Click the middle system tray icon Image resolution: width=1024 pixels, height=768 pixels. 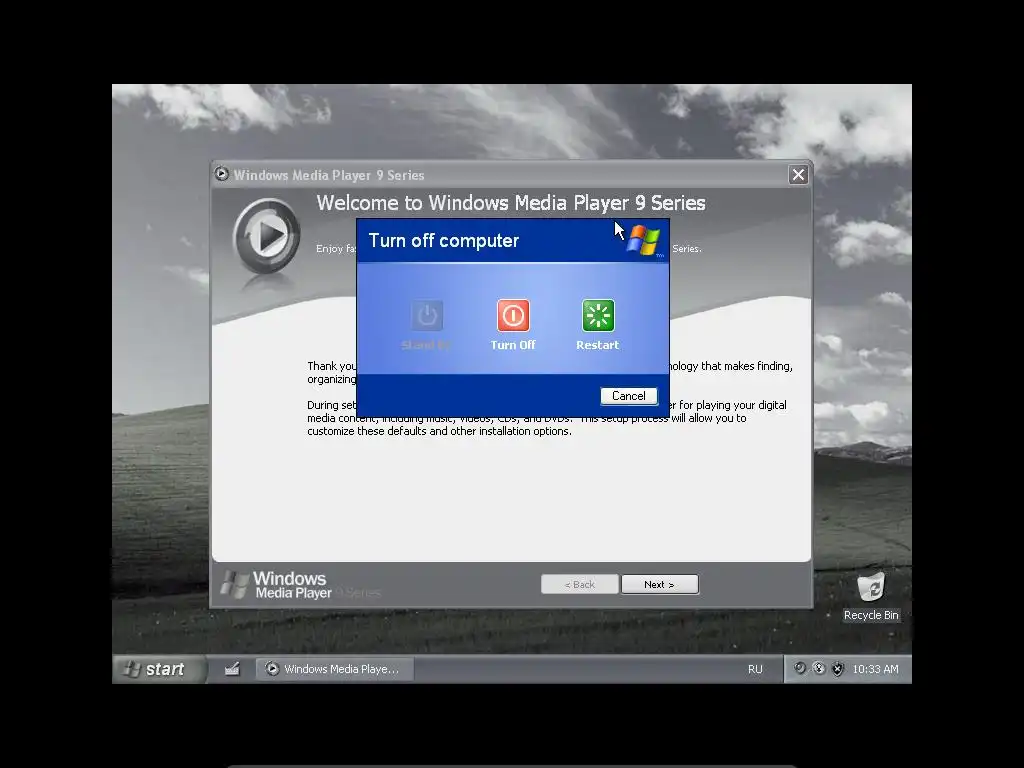tap(819, 668)
